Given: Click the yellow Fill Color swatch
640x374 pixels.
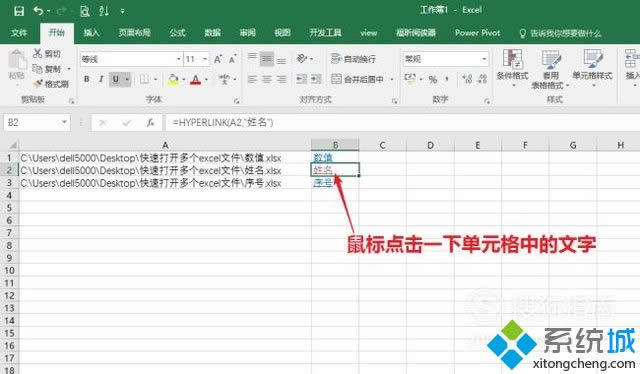Looking at the screenshot, I should coord(173,79).
